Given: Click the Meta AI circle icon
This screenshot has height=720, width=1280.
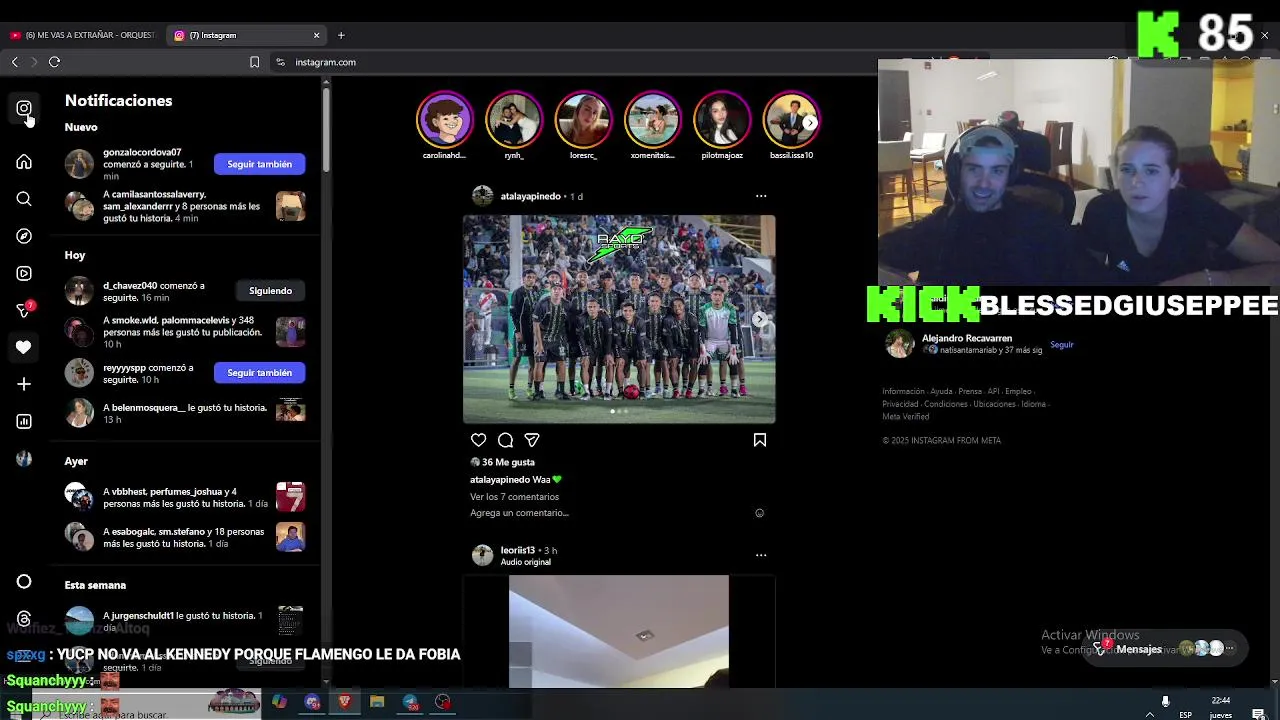Looking at the screenshot, I should [x=24, y=581].
